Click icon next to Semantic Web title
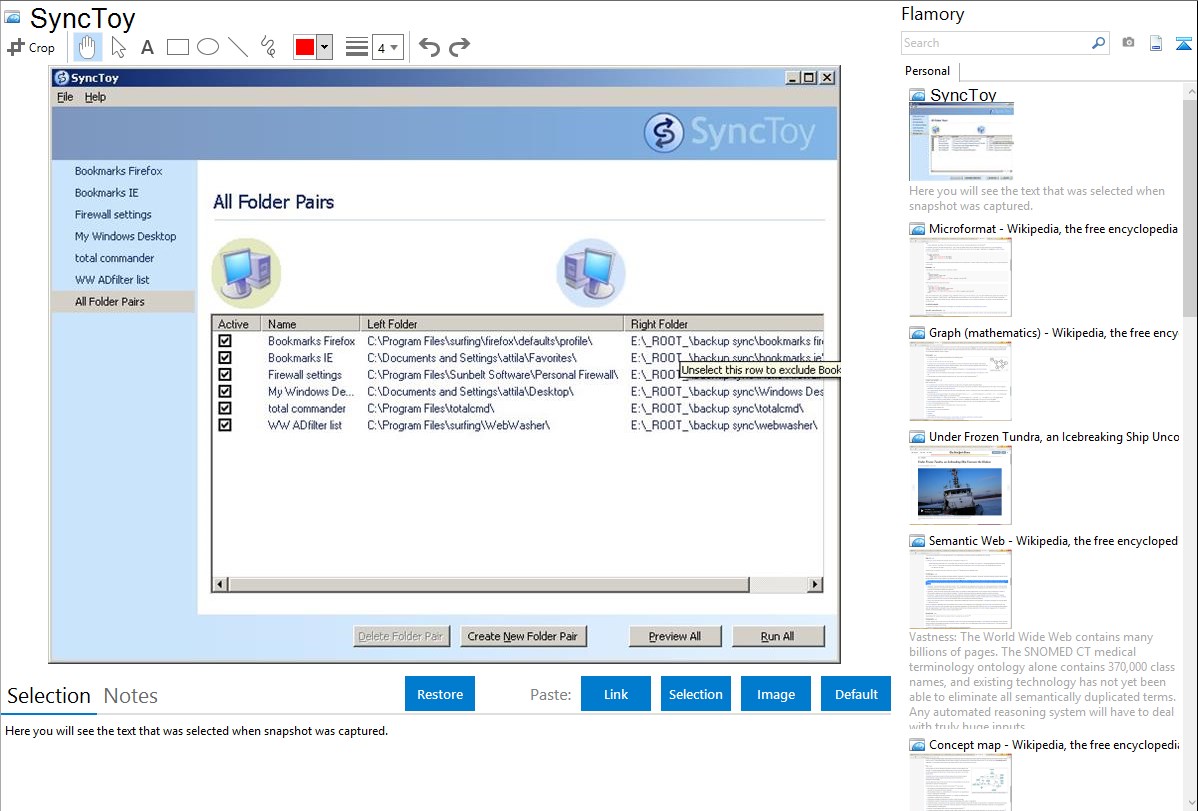This screenshot has width=1198, height=811. coord(917,541)
